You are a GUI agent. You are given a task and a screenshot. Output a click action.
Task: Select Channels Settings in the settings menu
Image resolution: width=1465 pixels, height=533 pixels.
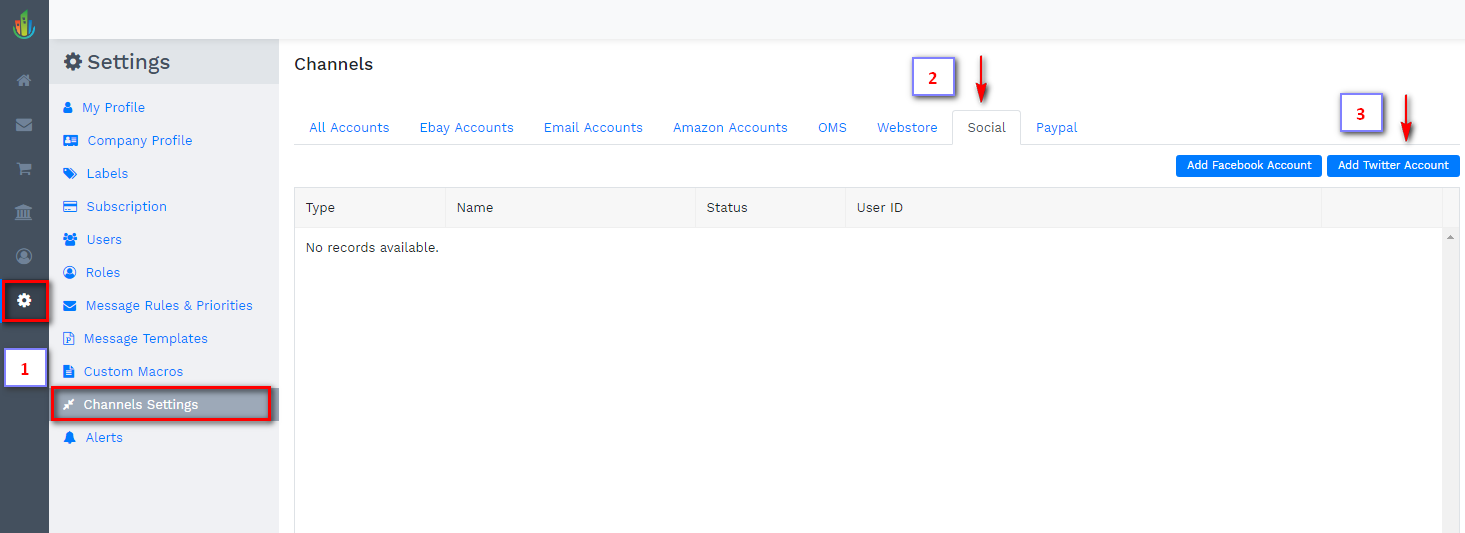(141, 405)
